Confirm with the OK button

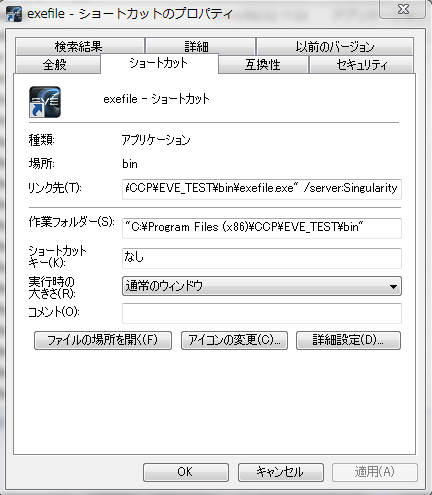(186, 472)
